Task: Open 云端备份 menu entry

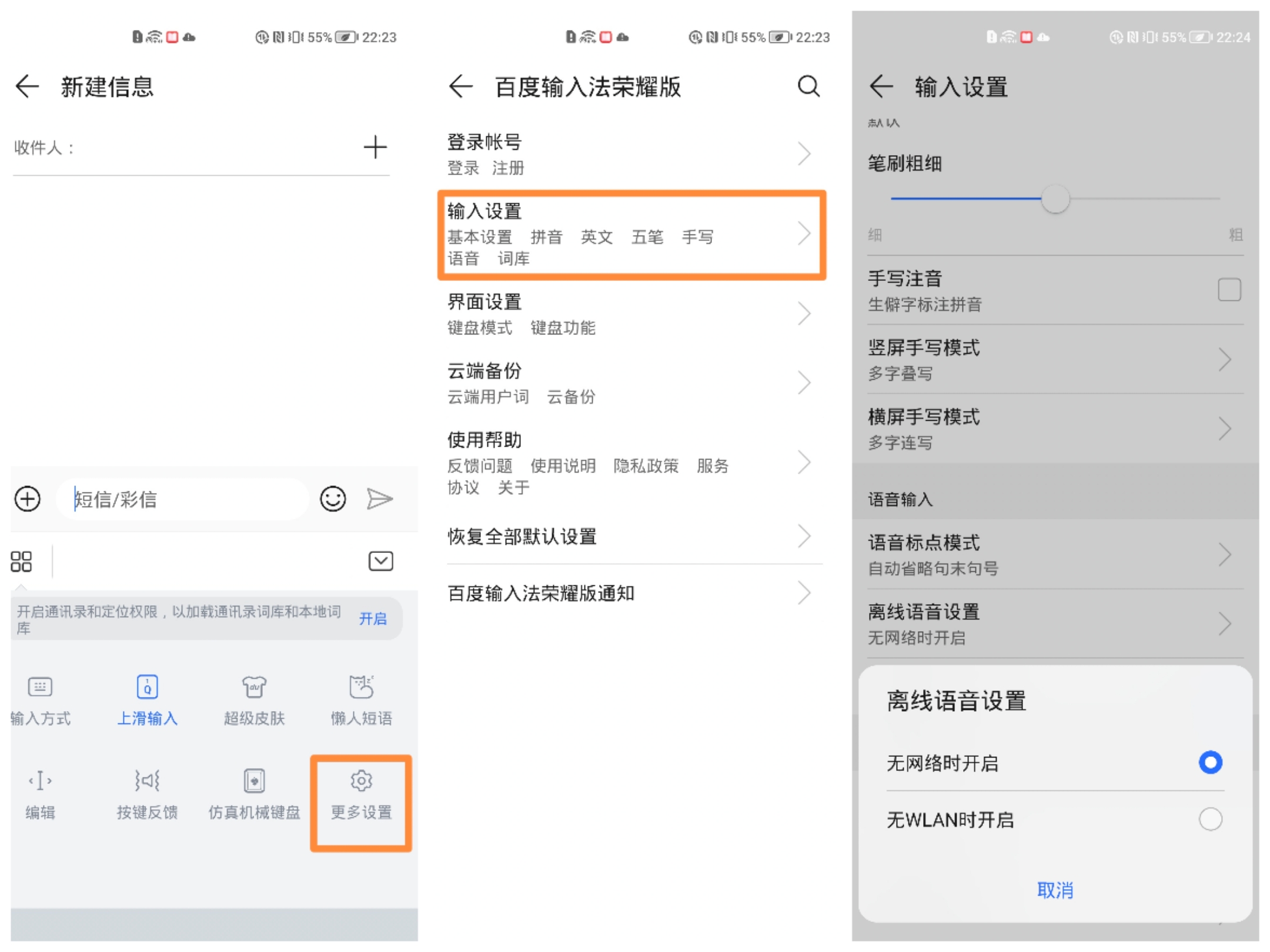Action: click(x=632, y=383)
